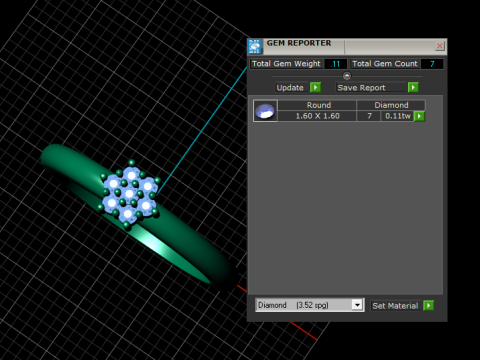Viewport: 480px width, 360px height.
Task: Click the GEM REPORTER title text
Action: tap(299, 43)
